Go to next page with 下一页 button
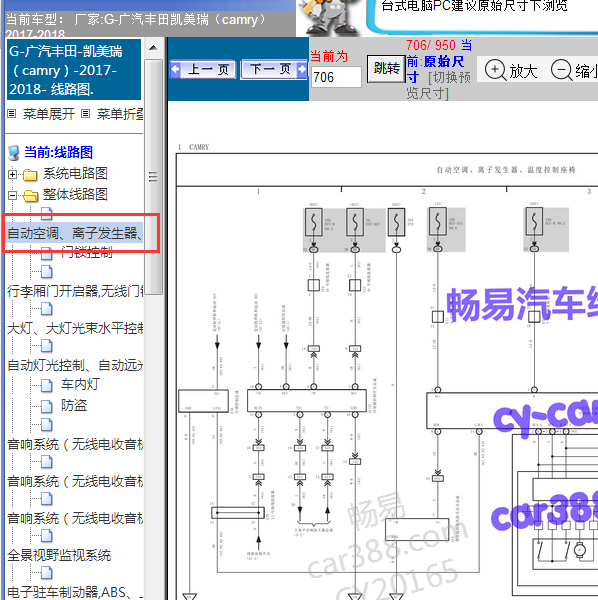Screen dimensions: 598x600 pyautogui.click(x=274, y=69)
